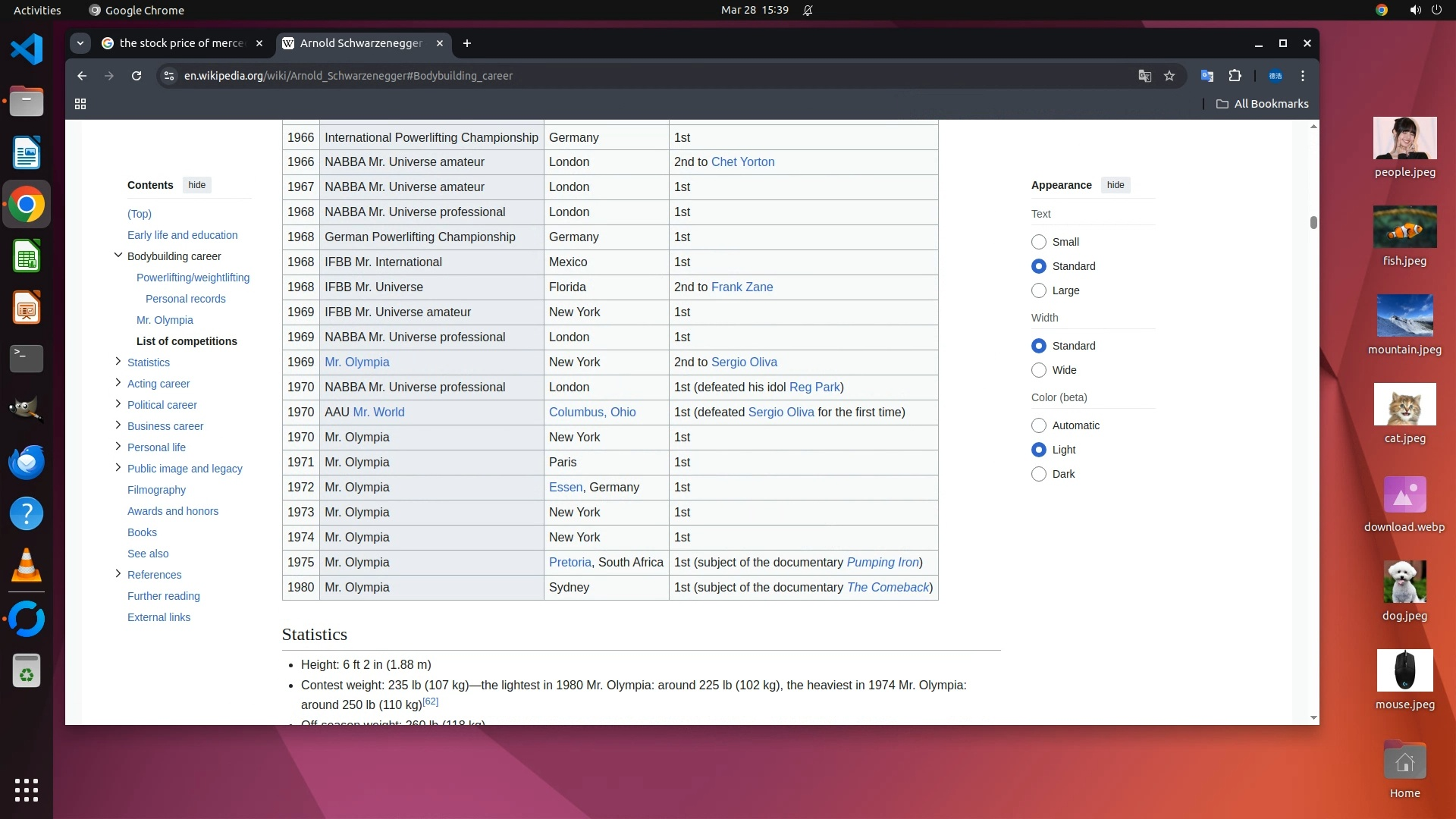Open the Pumping Iron link
1456x819 pixels.
[883, 562]
